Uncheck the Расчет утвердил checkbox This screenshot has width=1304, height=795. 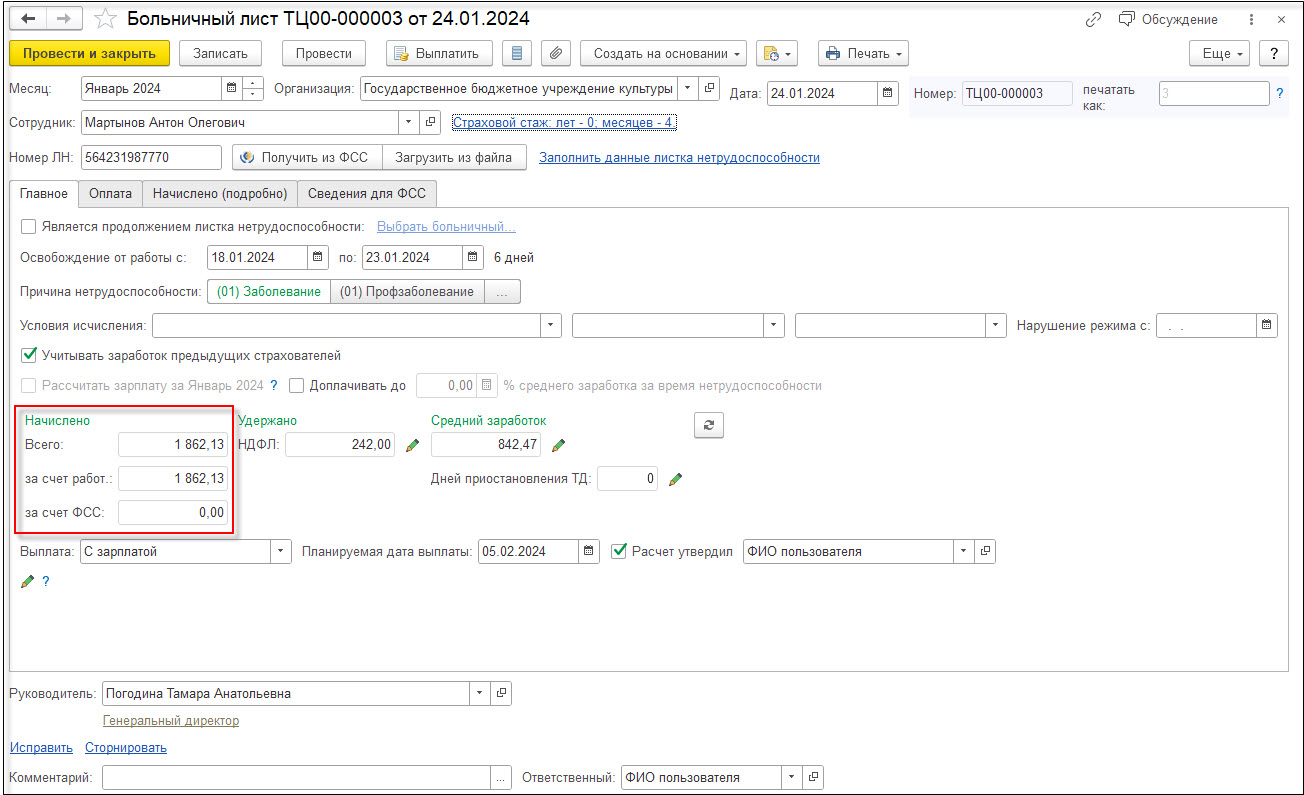pyautogui.click(x=618, y=551)
